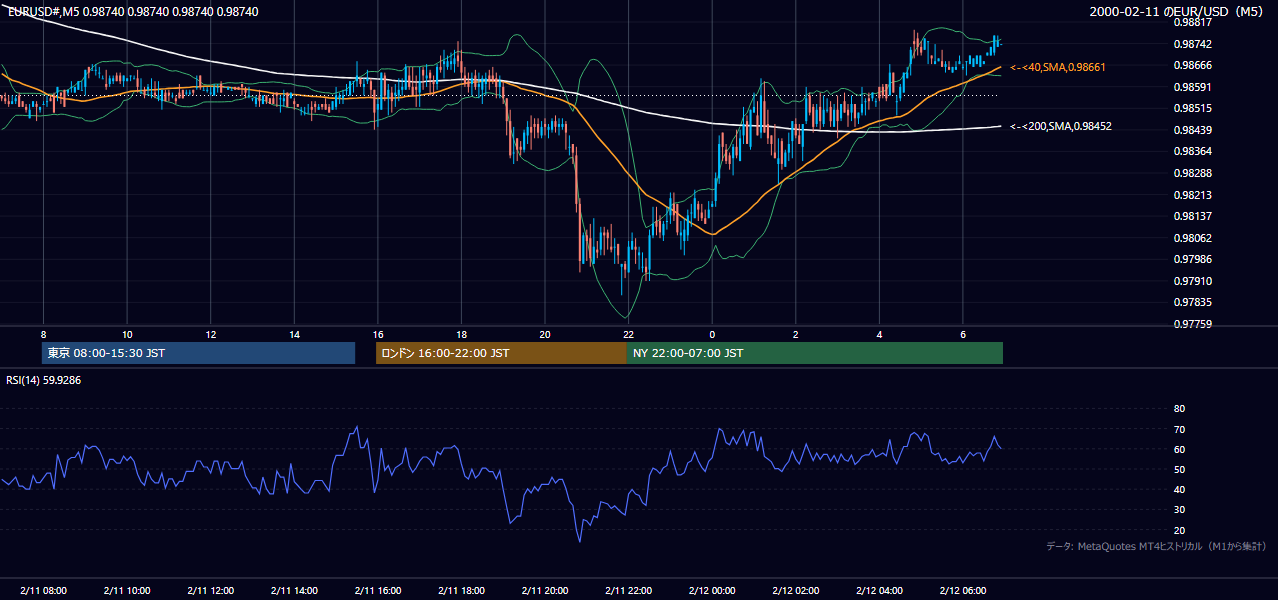1278x600 pixels.
Task: Click the RSI(14) 59.9286 indicator label
Action: (x=44, y=380)
